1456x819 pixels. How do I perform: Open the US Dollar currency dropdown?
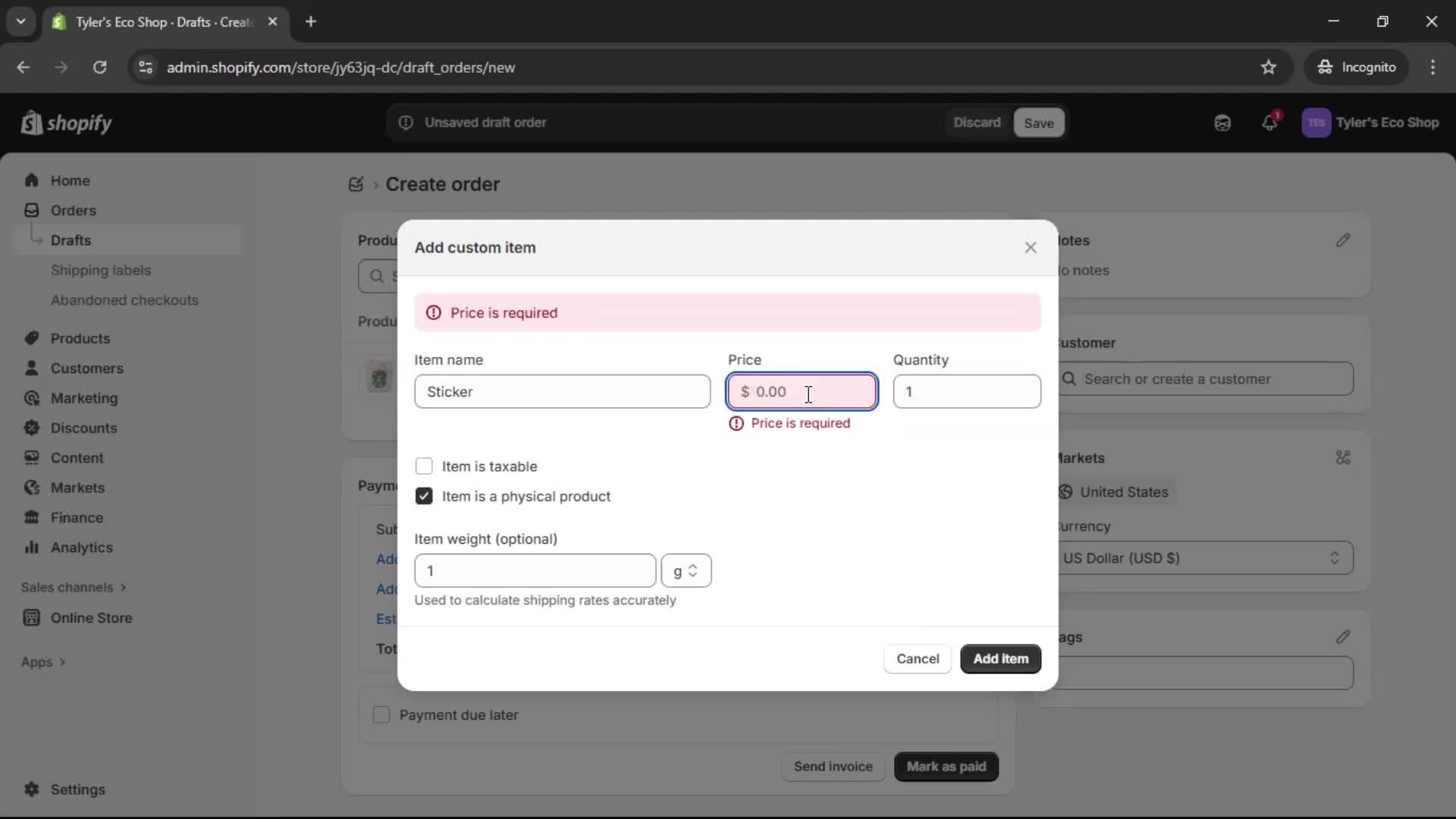tap(1204, 558)
